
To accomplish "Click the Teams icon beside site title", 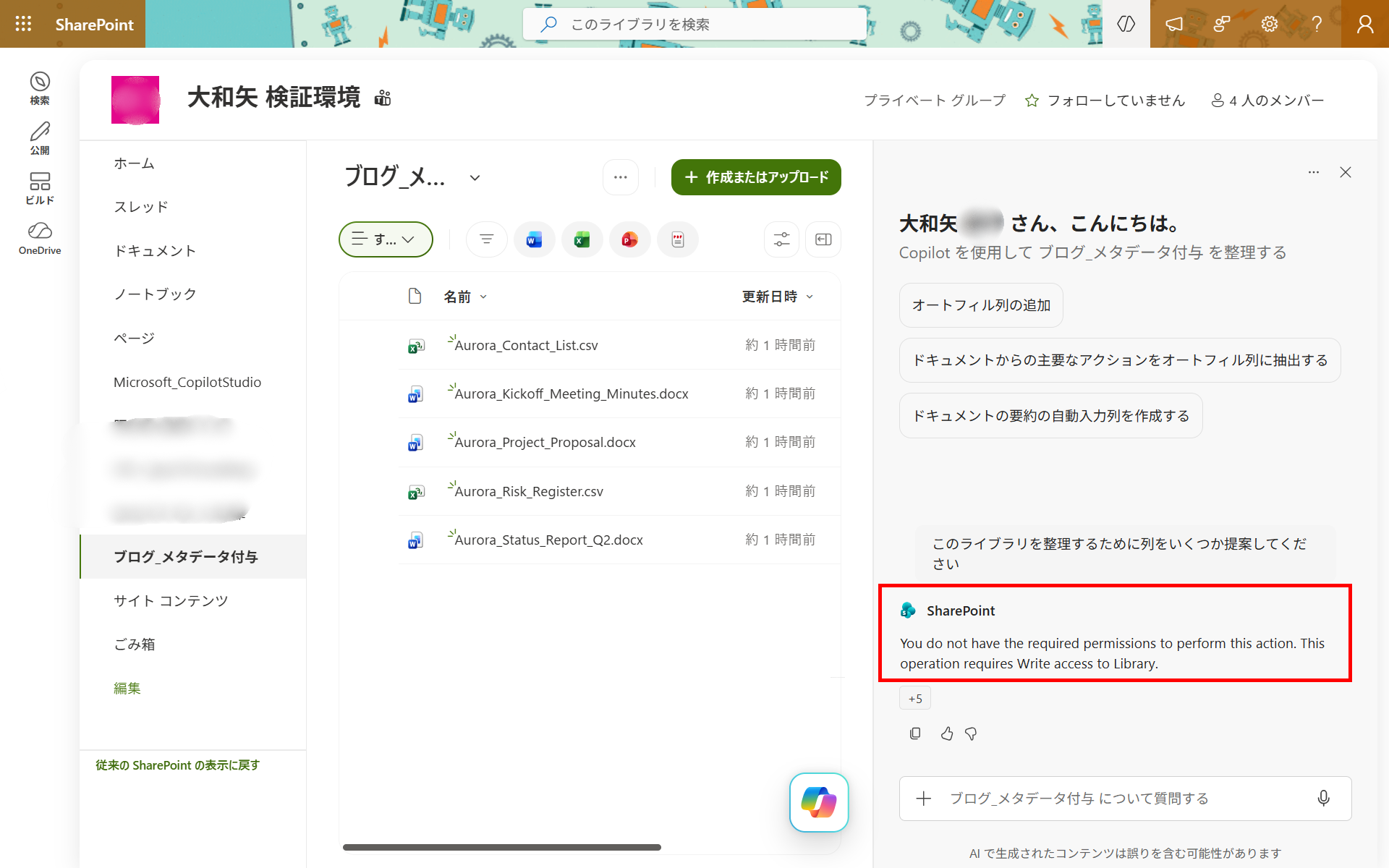I will pyautogui.click(x=383, y=98).
